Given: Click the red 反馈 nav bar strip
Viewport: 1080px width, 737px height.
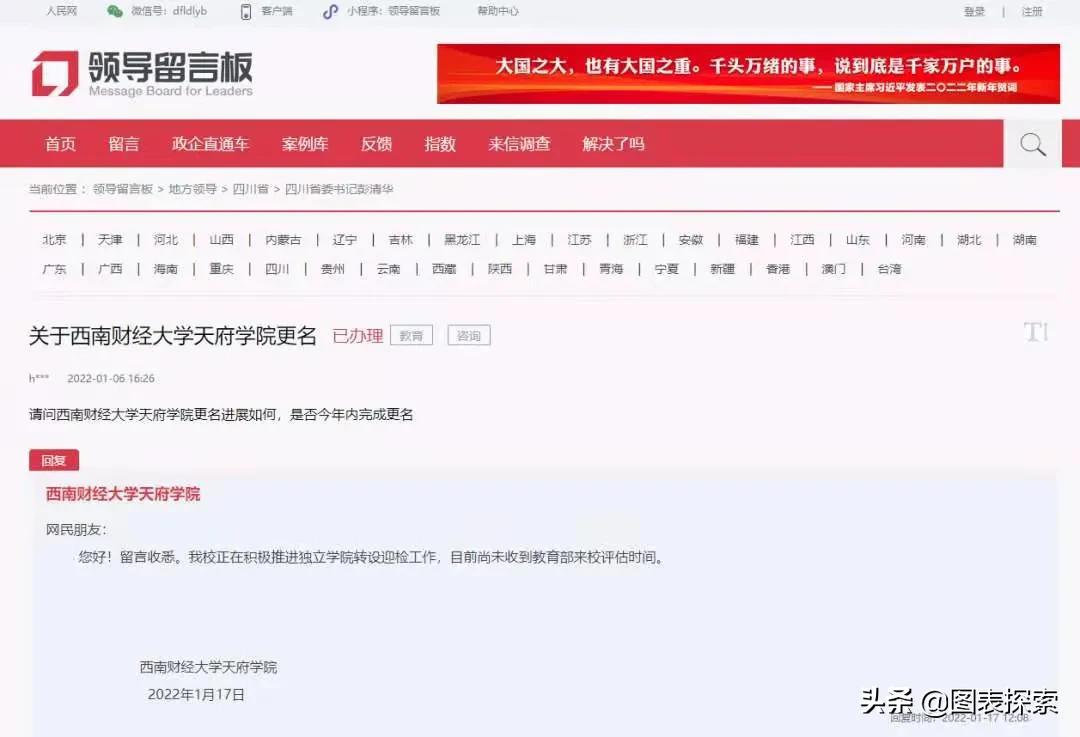Looking at the screenshot, I should 375,143.
